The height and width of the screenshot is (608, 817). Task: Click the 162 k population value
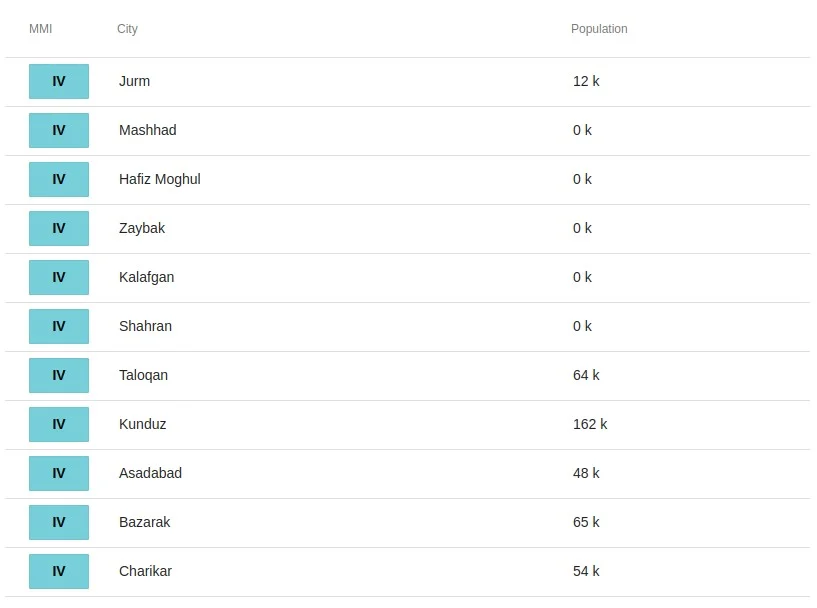point(590,424)
